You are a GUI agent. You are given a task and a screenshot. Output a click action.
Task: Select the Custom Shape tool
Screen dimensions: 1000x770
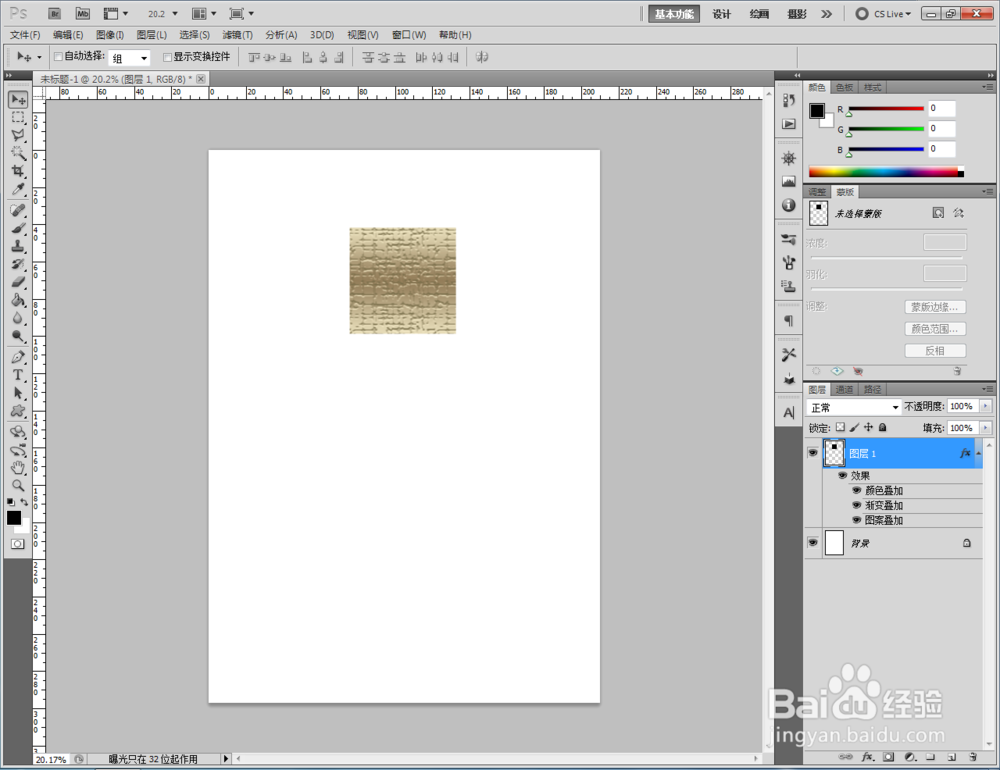tap(18, 411)
